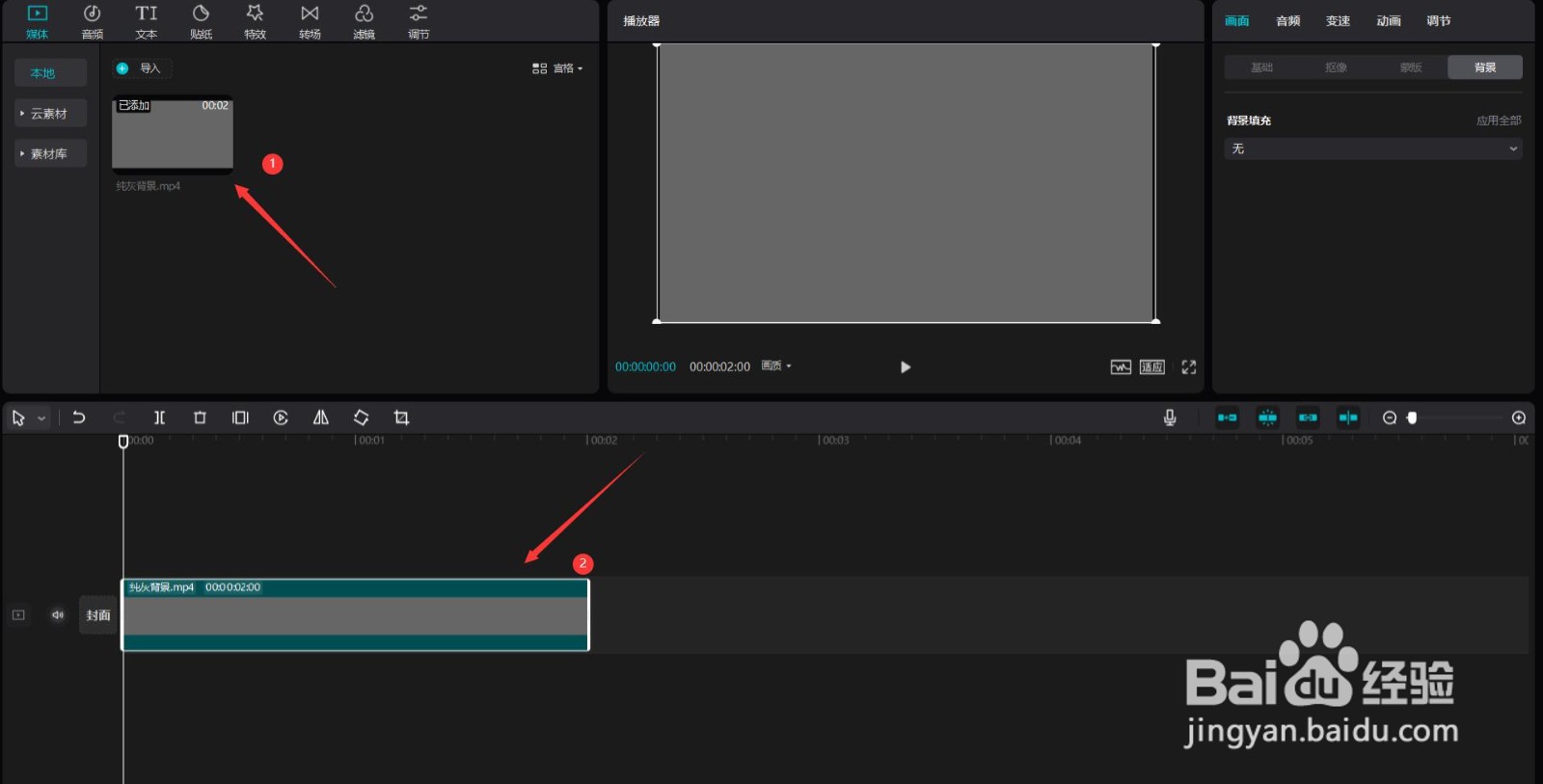
Task: Click the reverse playback tool icon
Action: [281, 418]
